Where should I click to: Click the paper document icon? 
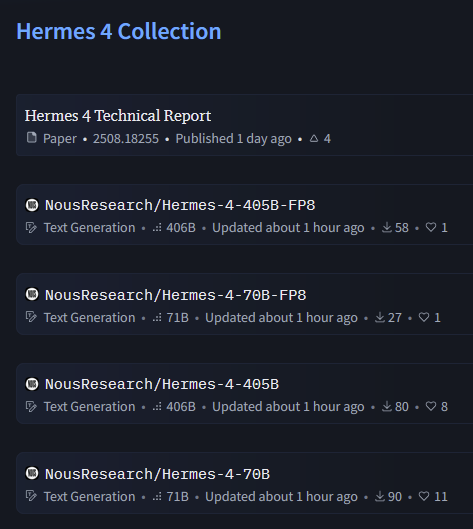pyautogui.click(x=32, y=138)
